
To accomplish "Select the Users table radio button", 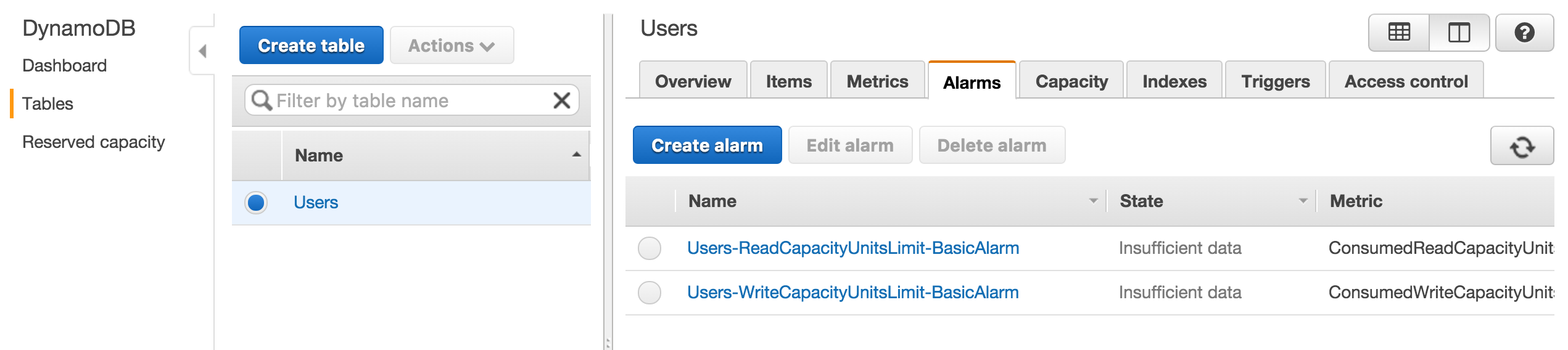I will pos(256,203).
